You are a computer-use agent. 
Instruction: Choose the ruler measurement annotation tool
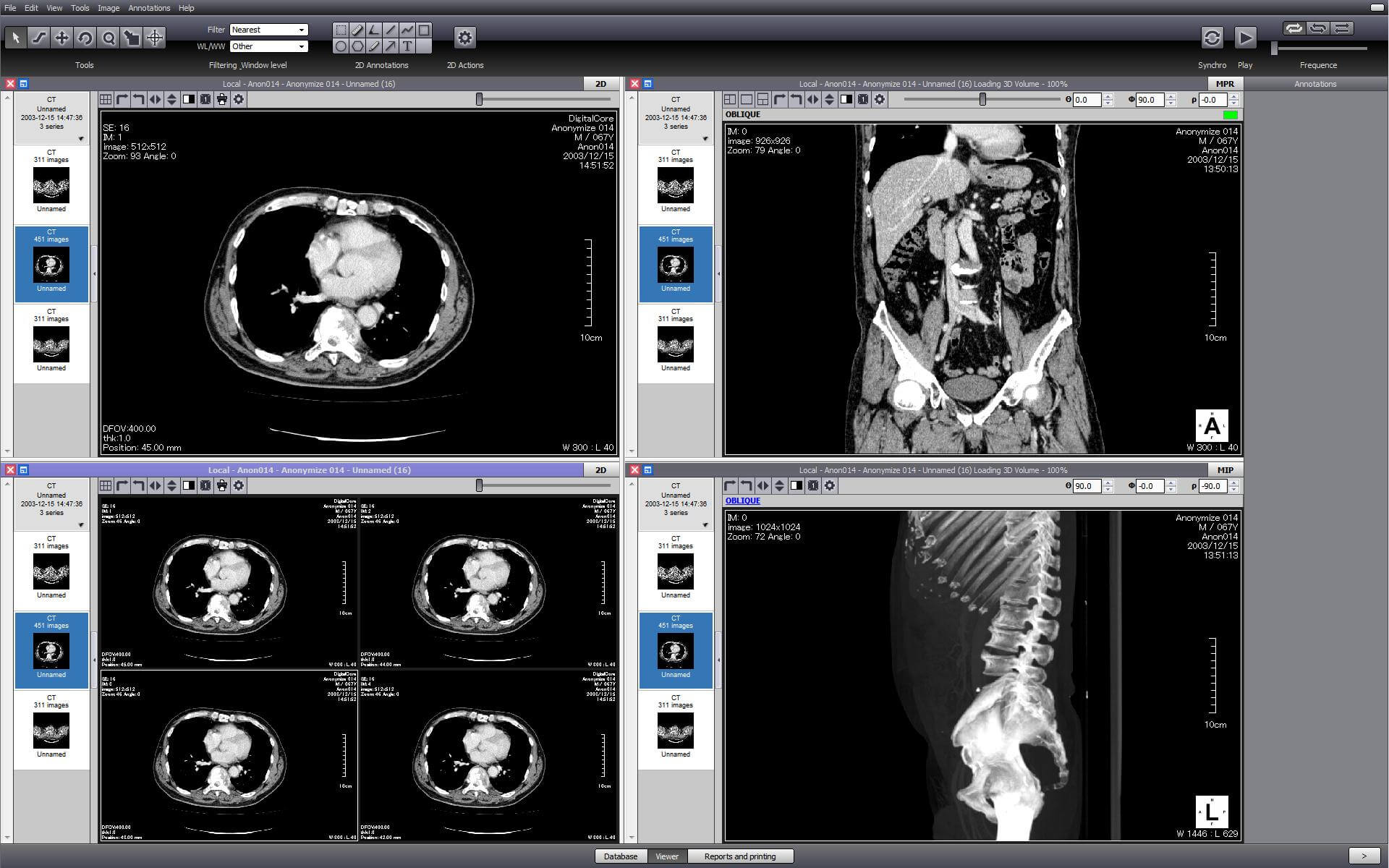357,30
